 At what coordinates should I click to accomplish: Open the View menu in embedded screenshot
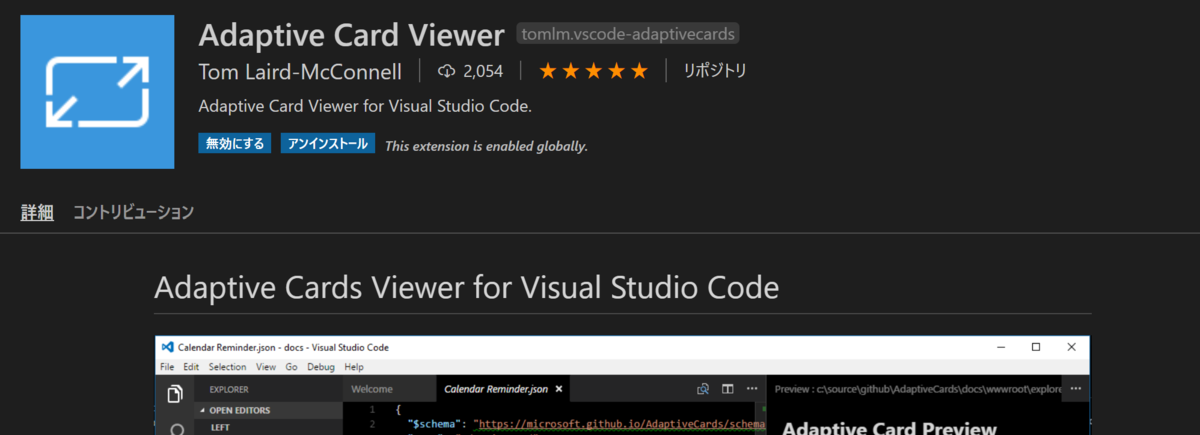pyautogui.click(x=266, y=367)
